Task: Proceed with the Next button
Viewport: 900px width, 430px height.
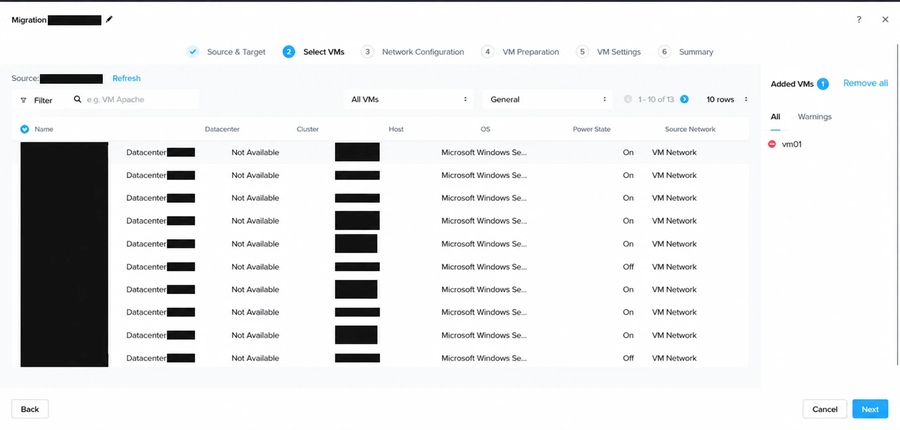Action: [x=870, y=409]
